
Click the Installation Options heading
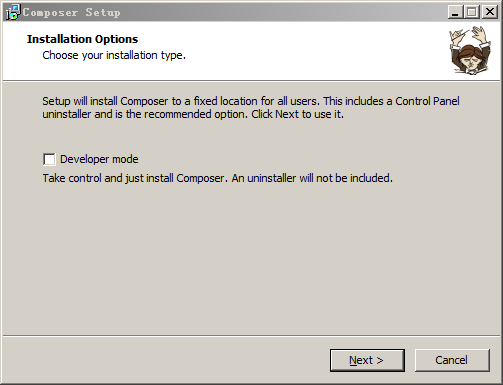(82, 39)
